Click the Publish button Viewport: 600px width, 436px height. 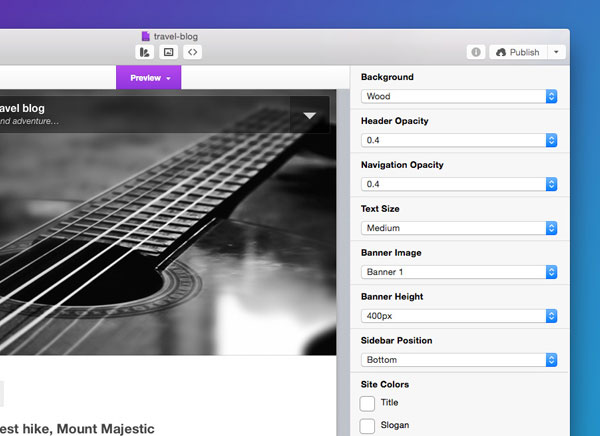pos(518,52)
